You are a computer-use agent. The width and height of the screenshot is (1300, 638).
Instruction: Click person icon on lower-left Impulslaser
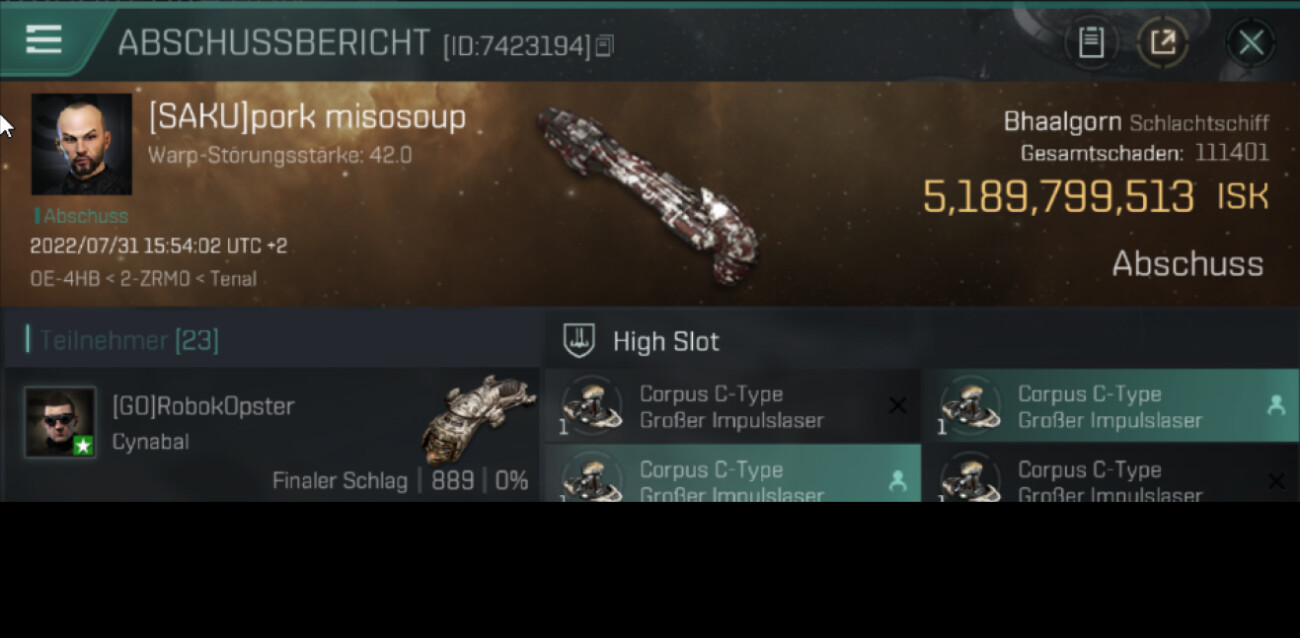(x=898, y=481)
